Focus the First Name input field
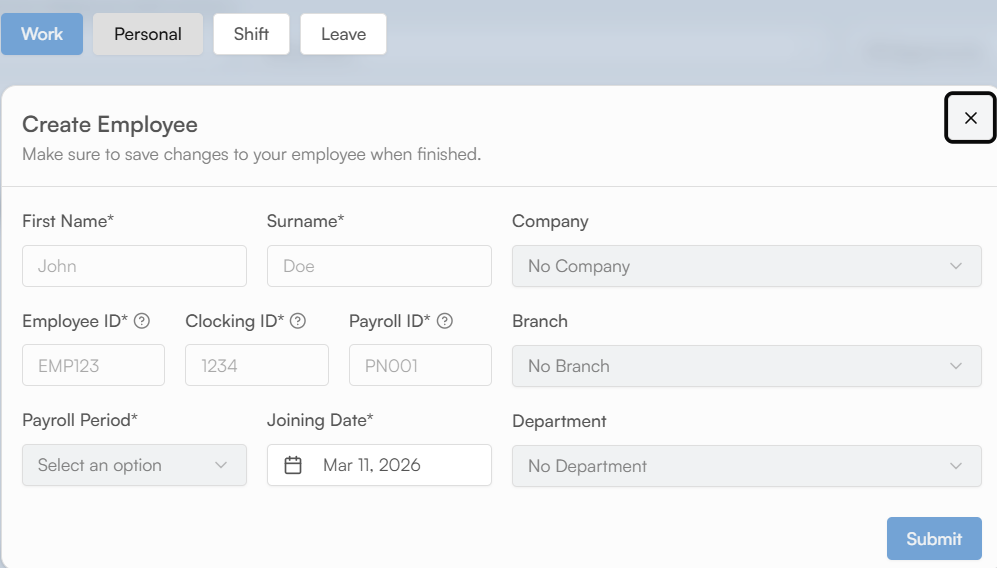Screen dimensions: 997x568 pyautogui.click(x=134, y=266)
